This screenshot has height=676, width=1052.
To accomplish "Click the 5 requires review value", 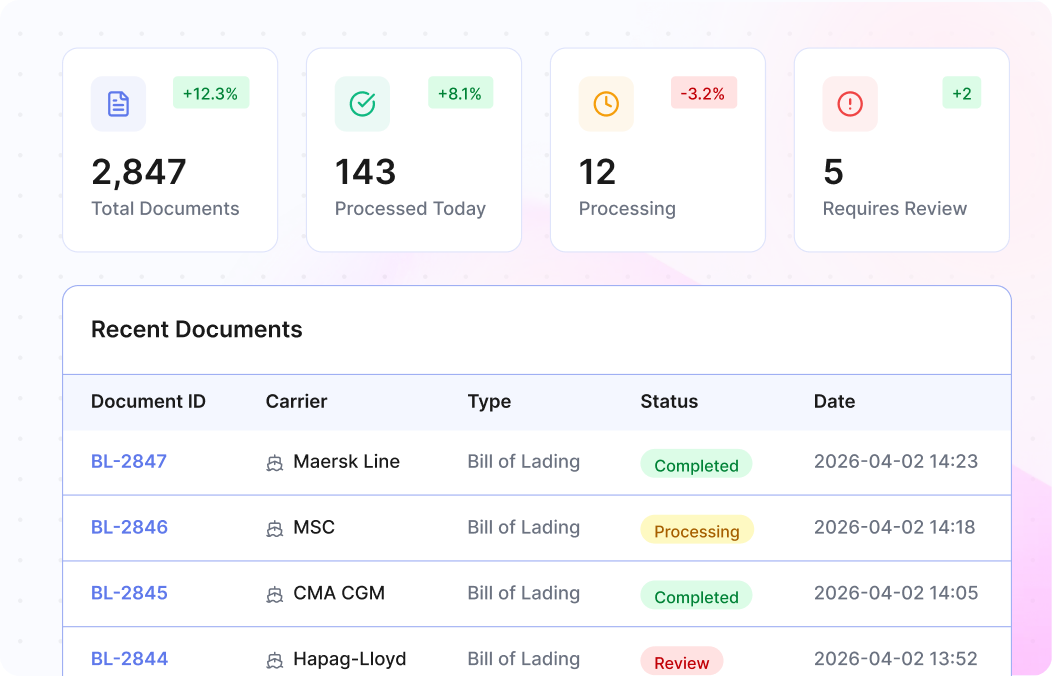I will click(x=833, y=172).
